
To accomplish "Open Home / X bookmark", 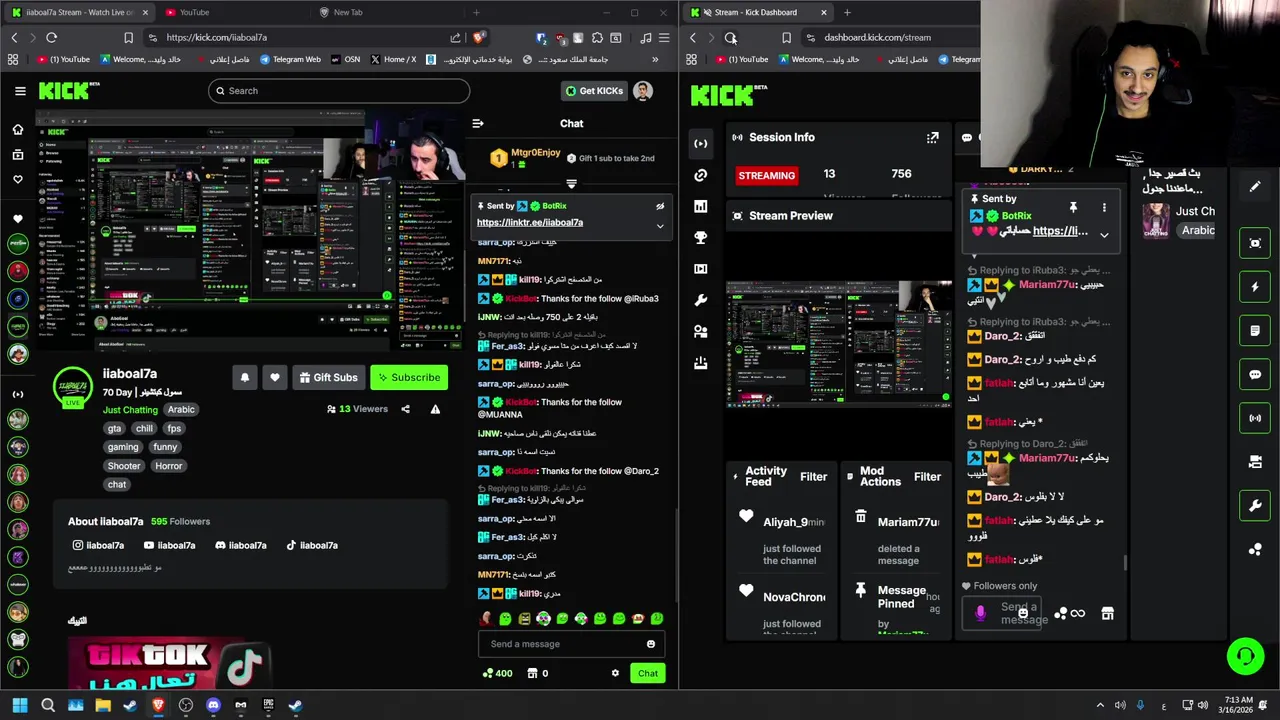I will click(x=393, y=59).
